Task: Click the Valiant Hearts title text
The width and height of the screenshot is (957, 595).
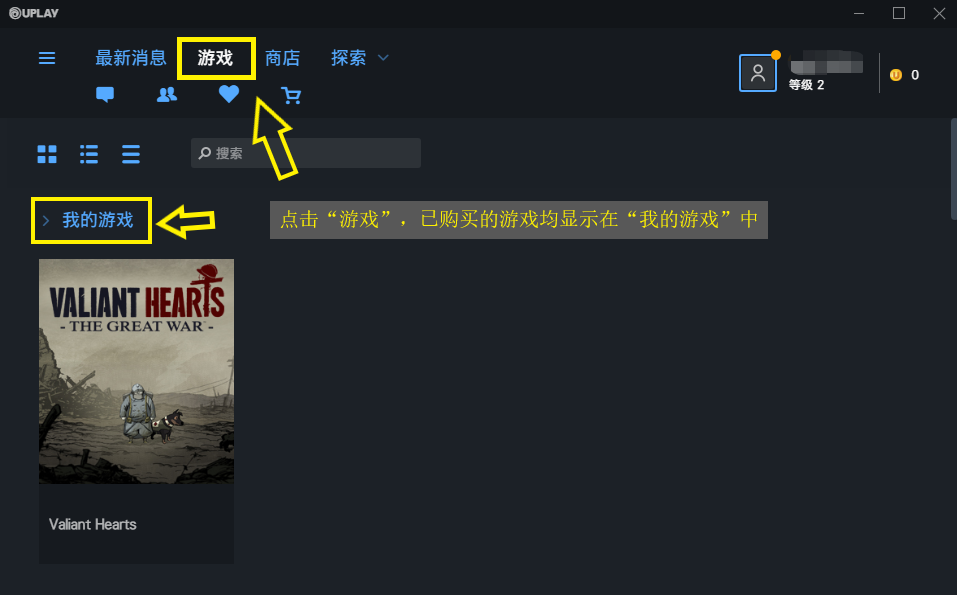Action: (x=93, y=524)
